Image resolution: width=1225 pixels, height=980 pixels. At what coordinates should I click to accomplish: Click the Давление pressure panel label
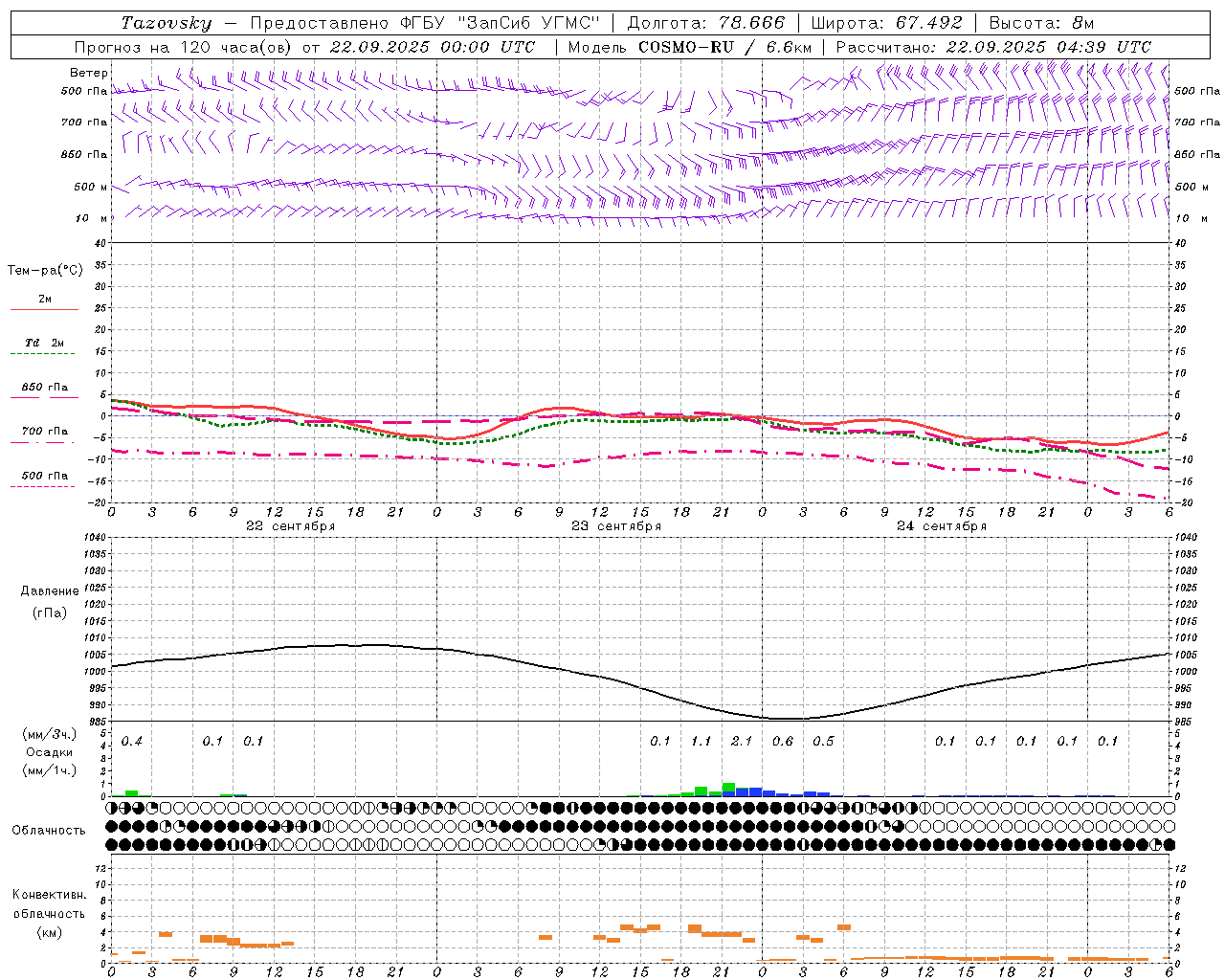(50, 591)
